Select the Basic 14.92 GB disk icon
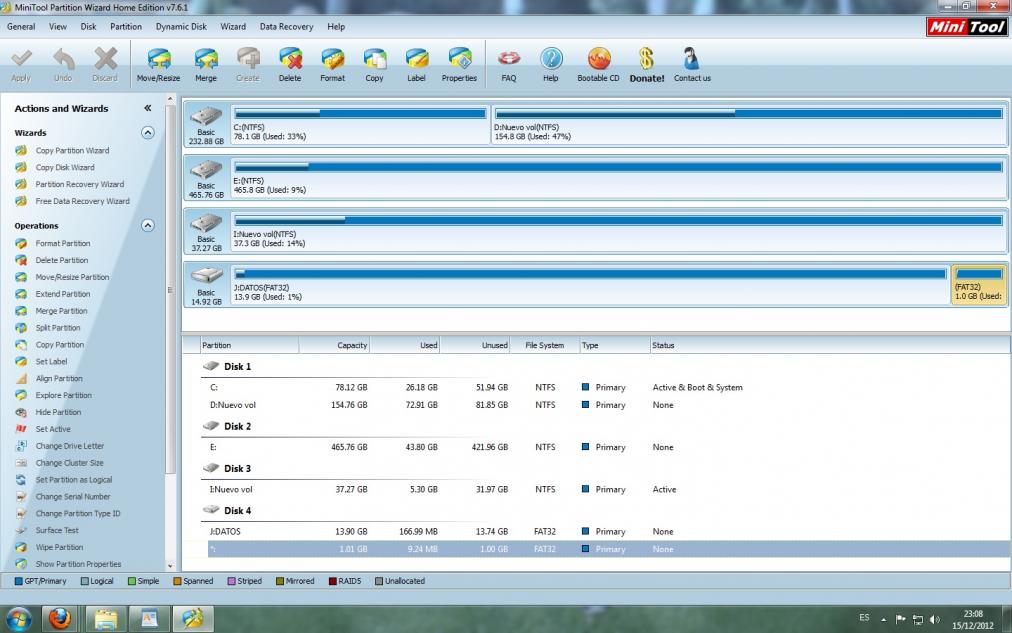This screenshot has width=1012, height=633. click(x=207, y=285)
